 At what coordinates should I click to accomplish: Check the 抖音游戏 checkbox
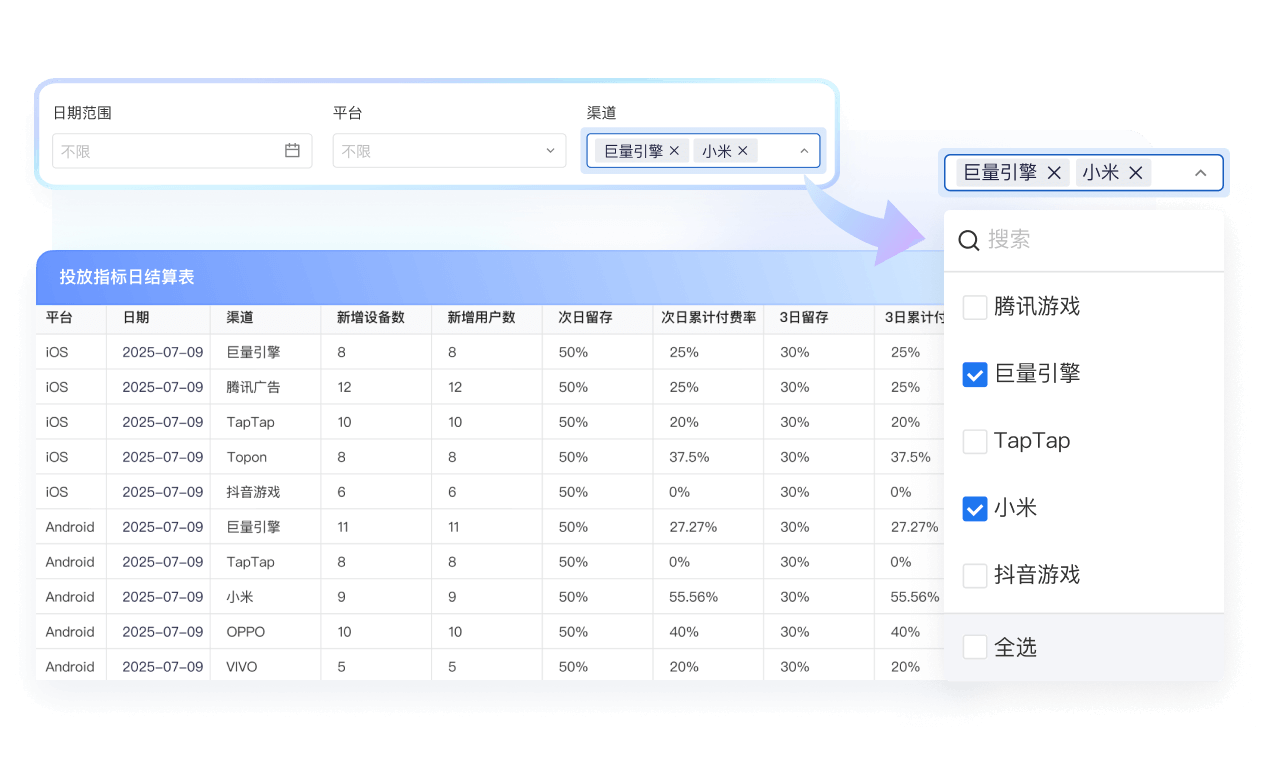[974, 575]
